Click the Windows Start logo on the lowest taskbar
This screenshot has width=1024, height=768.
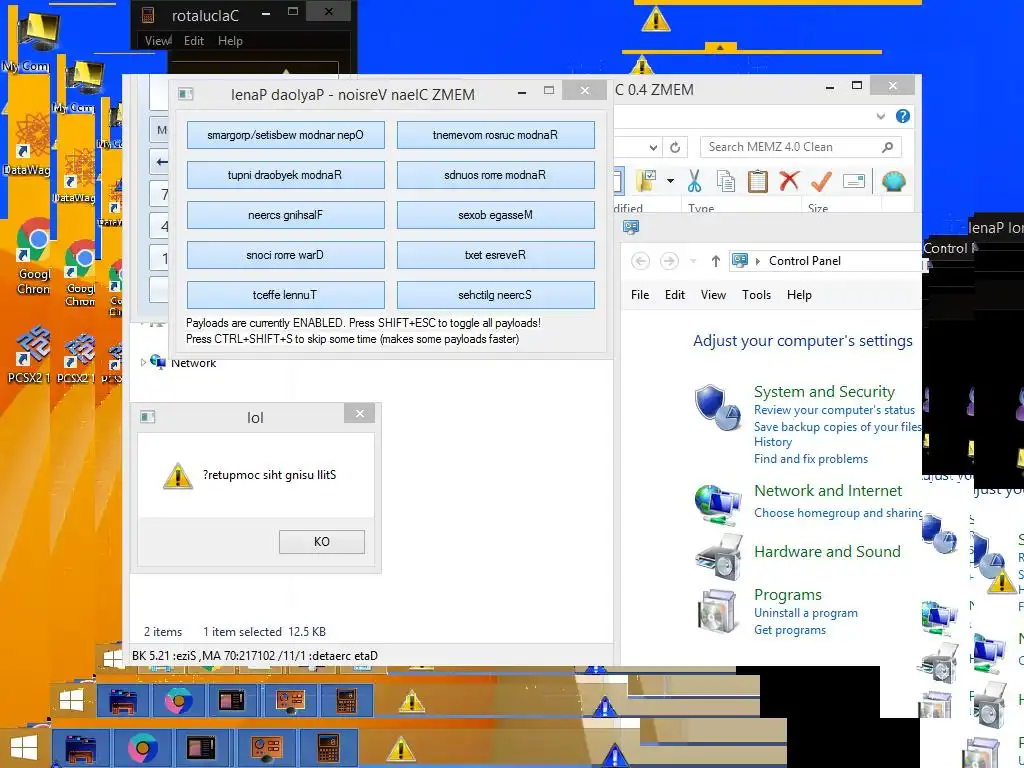(x=24, y=748)
